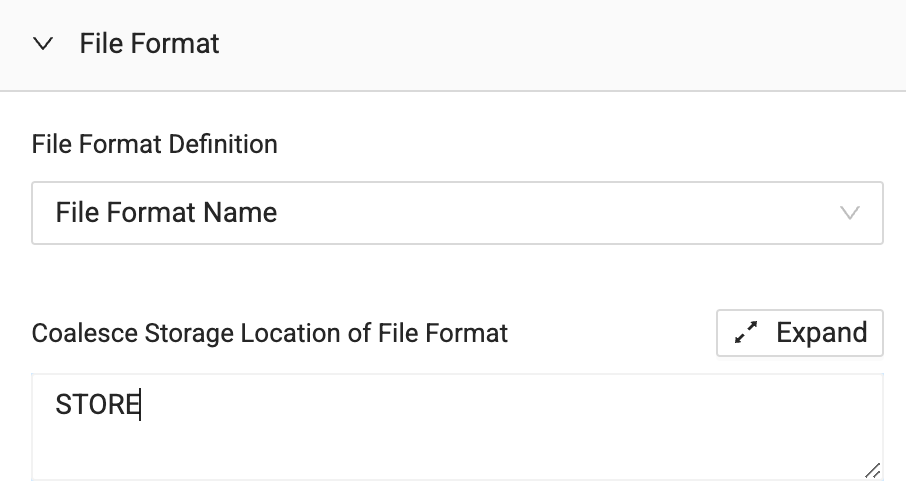906x502 pixels.
Task: Click the word "Expand" on the button
Action: click(821, 333)
